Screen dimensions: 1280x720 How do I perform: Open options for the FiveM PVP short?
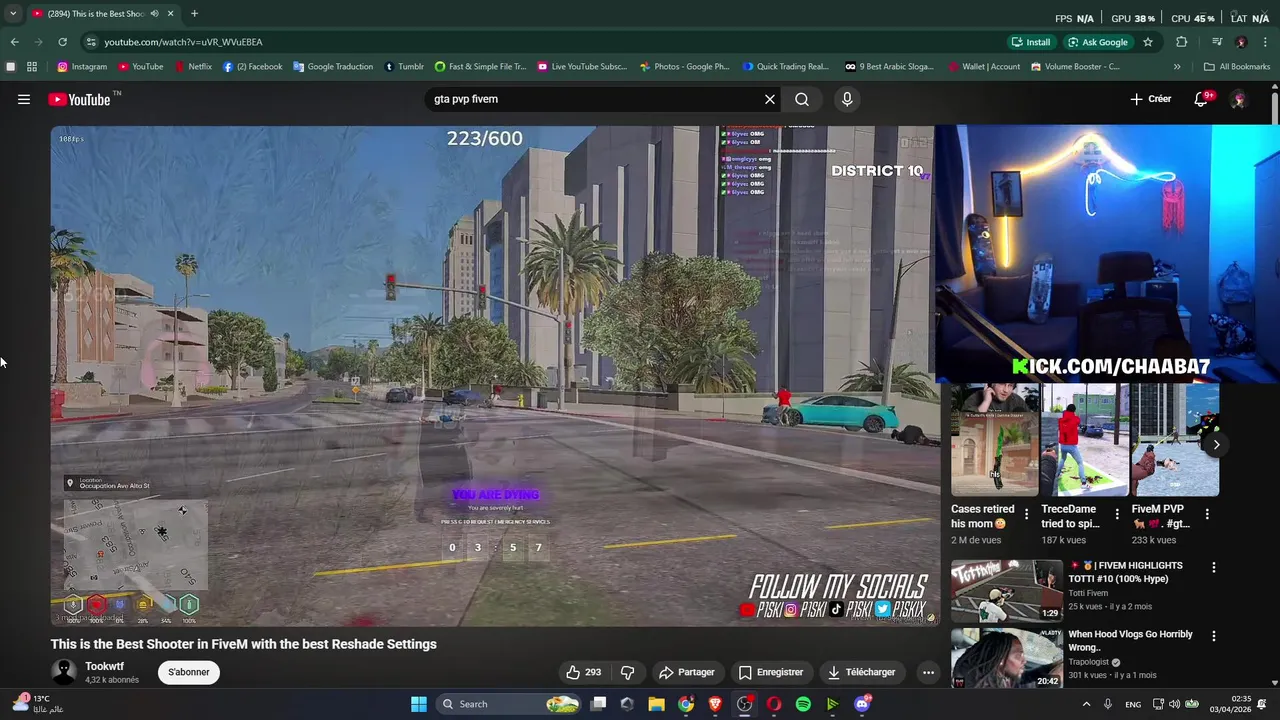coord(1207,514)
